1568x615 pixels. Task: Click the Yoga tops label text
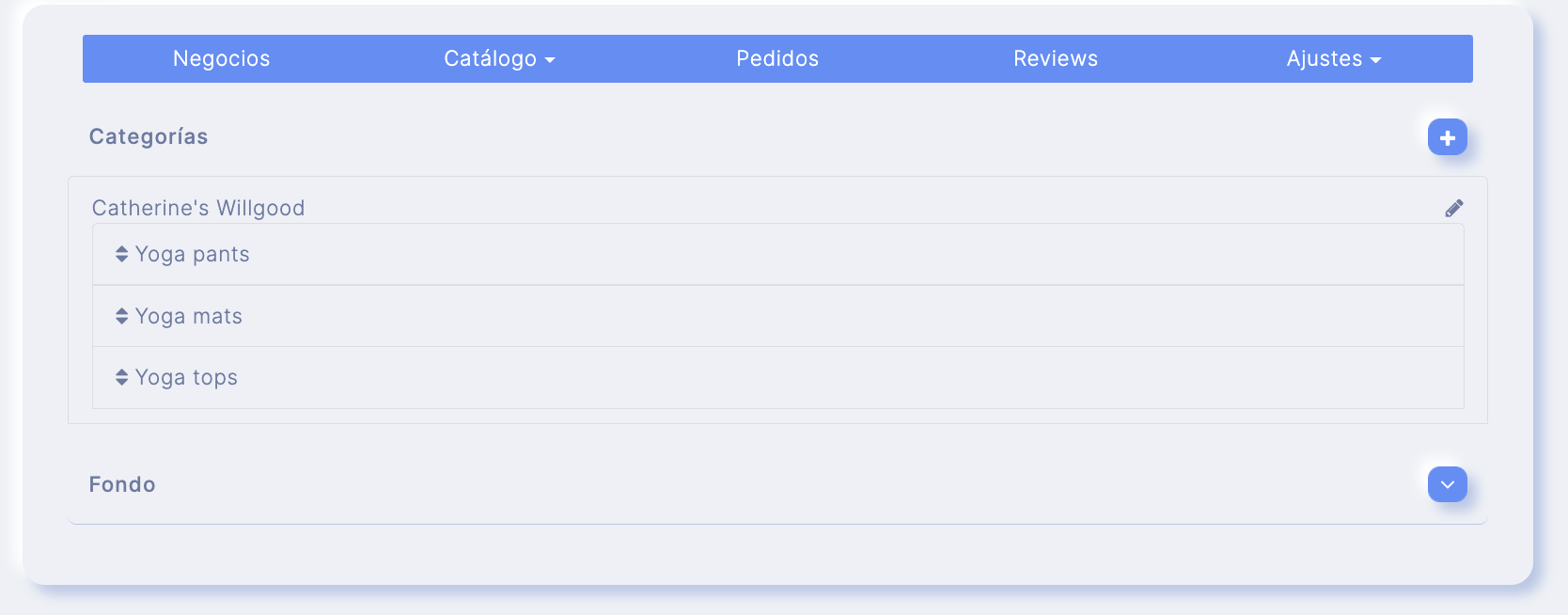click(186, 377)
